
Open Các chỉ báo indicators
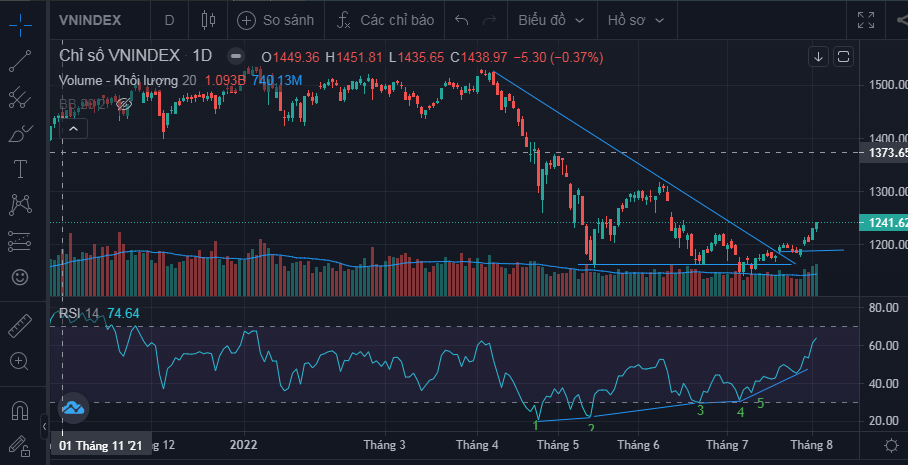tap(384, 20)
